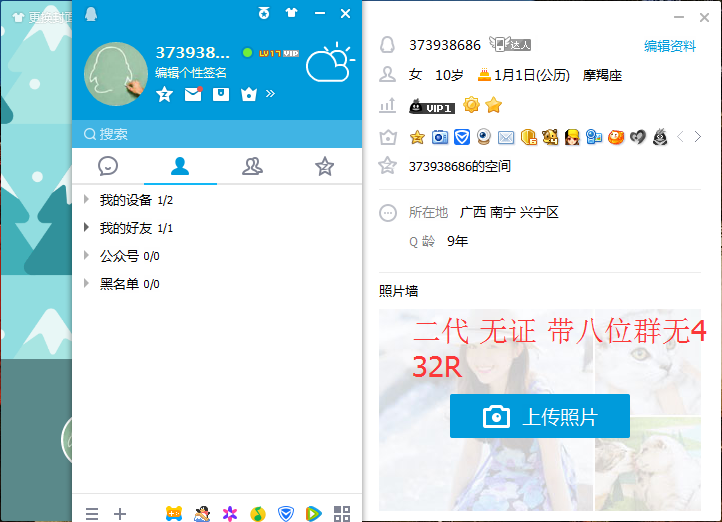Open the mail envelope icon with red dot
The width and height of the screenshot is (722, 522).
[193, 94]
